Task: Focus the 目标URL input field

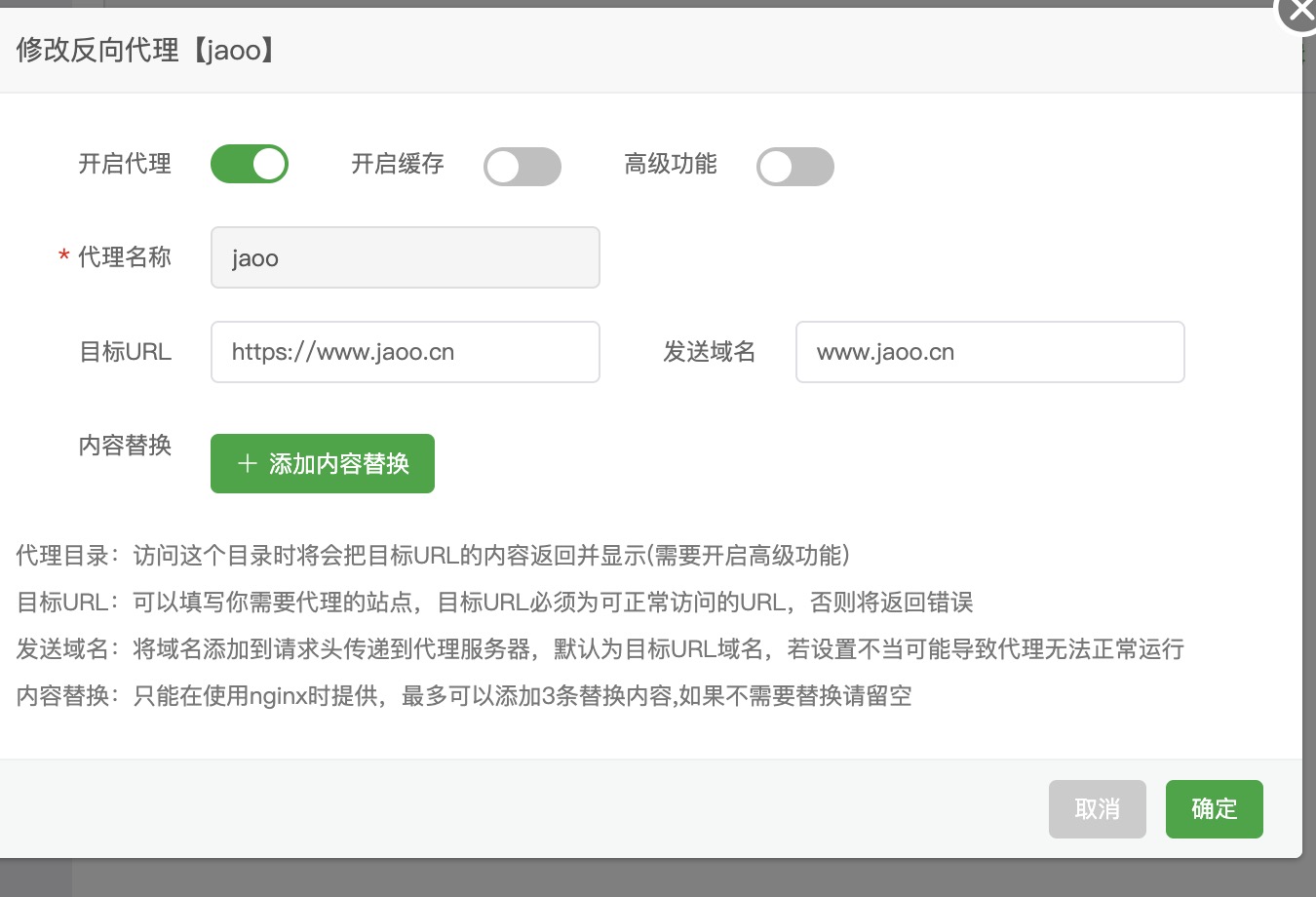Action: pos(406,352)
